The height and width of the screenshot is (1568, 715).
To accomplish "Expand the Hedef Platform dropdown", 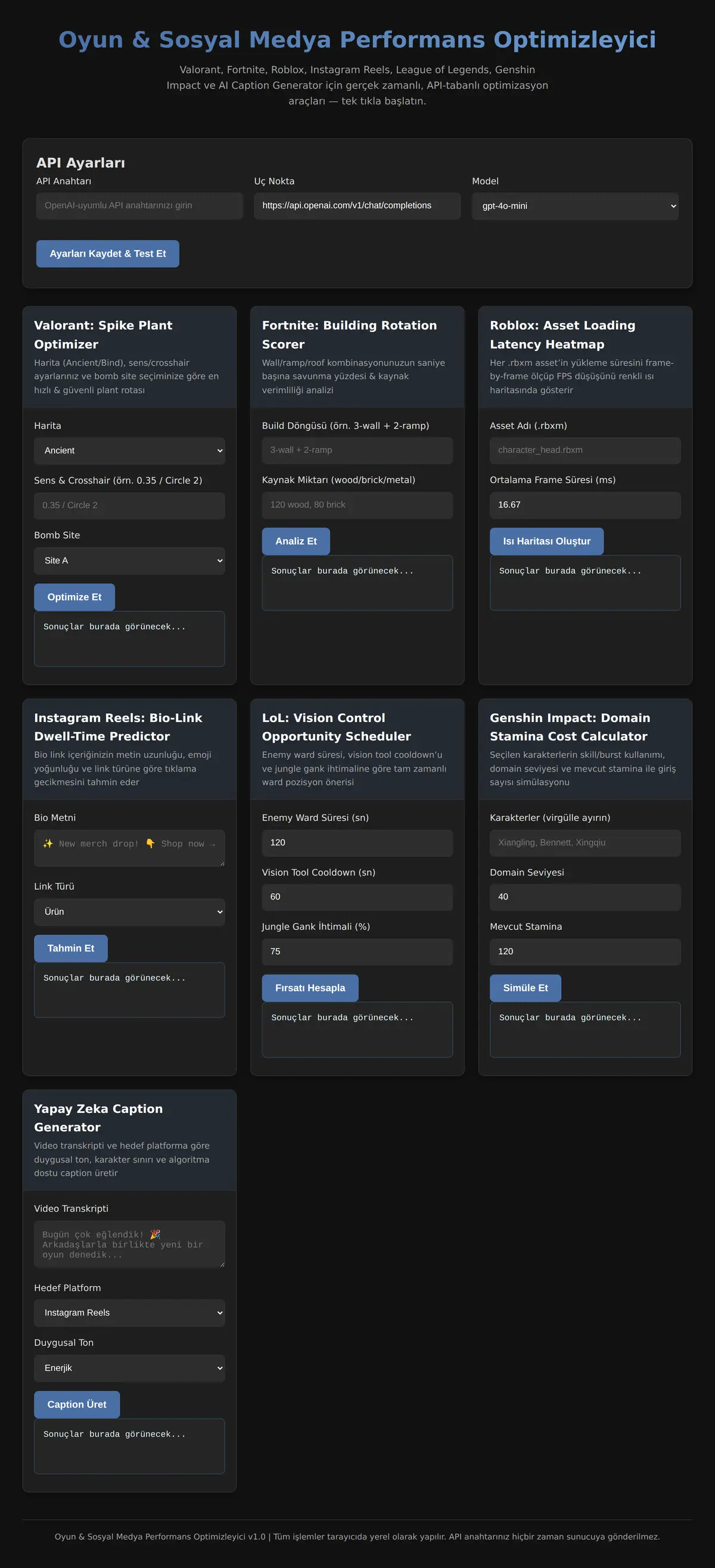I will (x=129, y=1313).
